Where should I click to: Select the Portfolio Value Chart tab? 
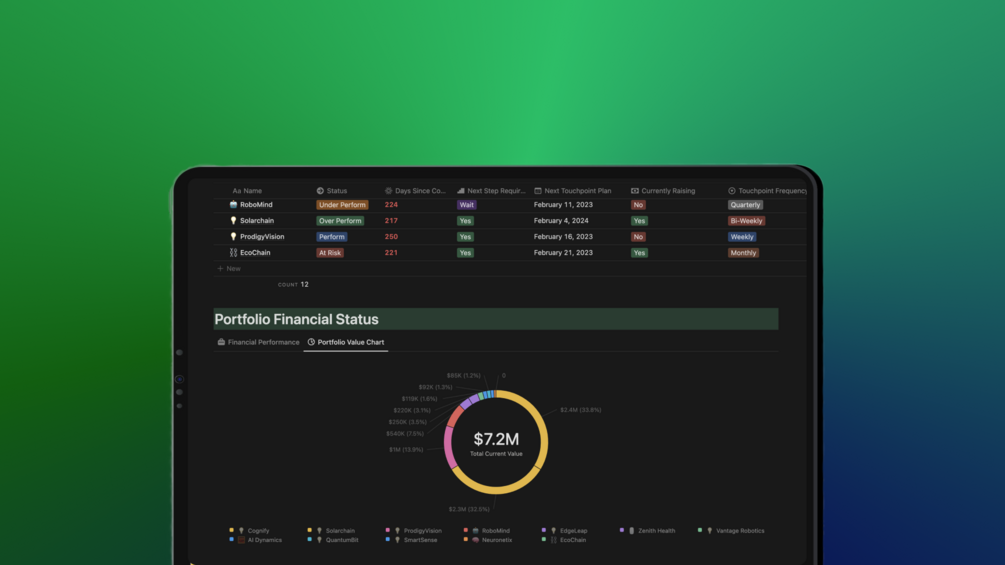pos(345,342)
